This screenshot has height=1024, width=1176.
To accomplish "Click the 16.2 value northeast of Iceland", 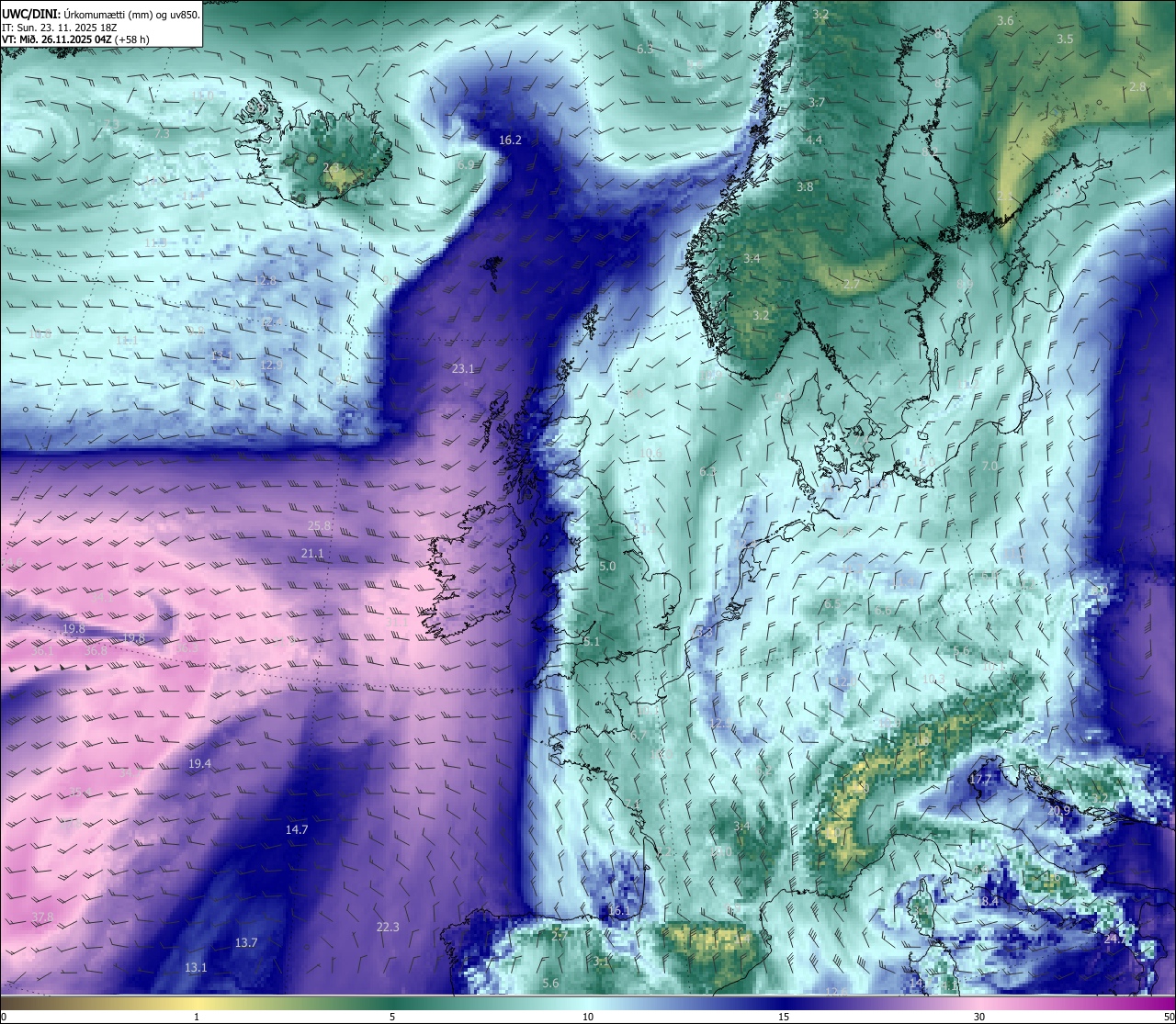I will 510,141.
